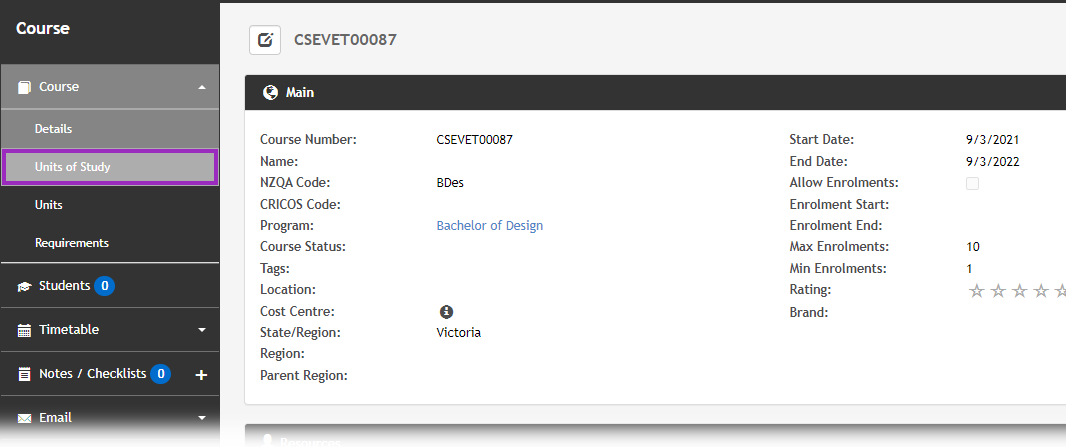
Task: Click the Notes / Checklists count badge
Action: click(160, 374)
